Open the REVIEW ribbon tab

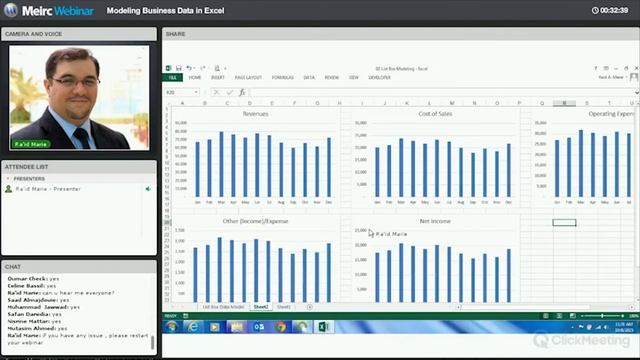click(x=331, y=78)
